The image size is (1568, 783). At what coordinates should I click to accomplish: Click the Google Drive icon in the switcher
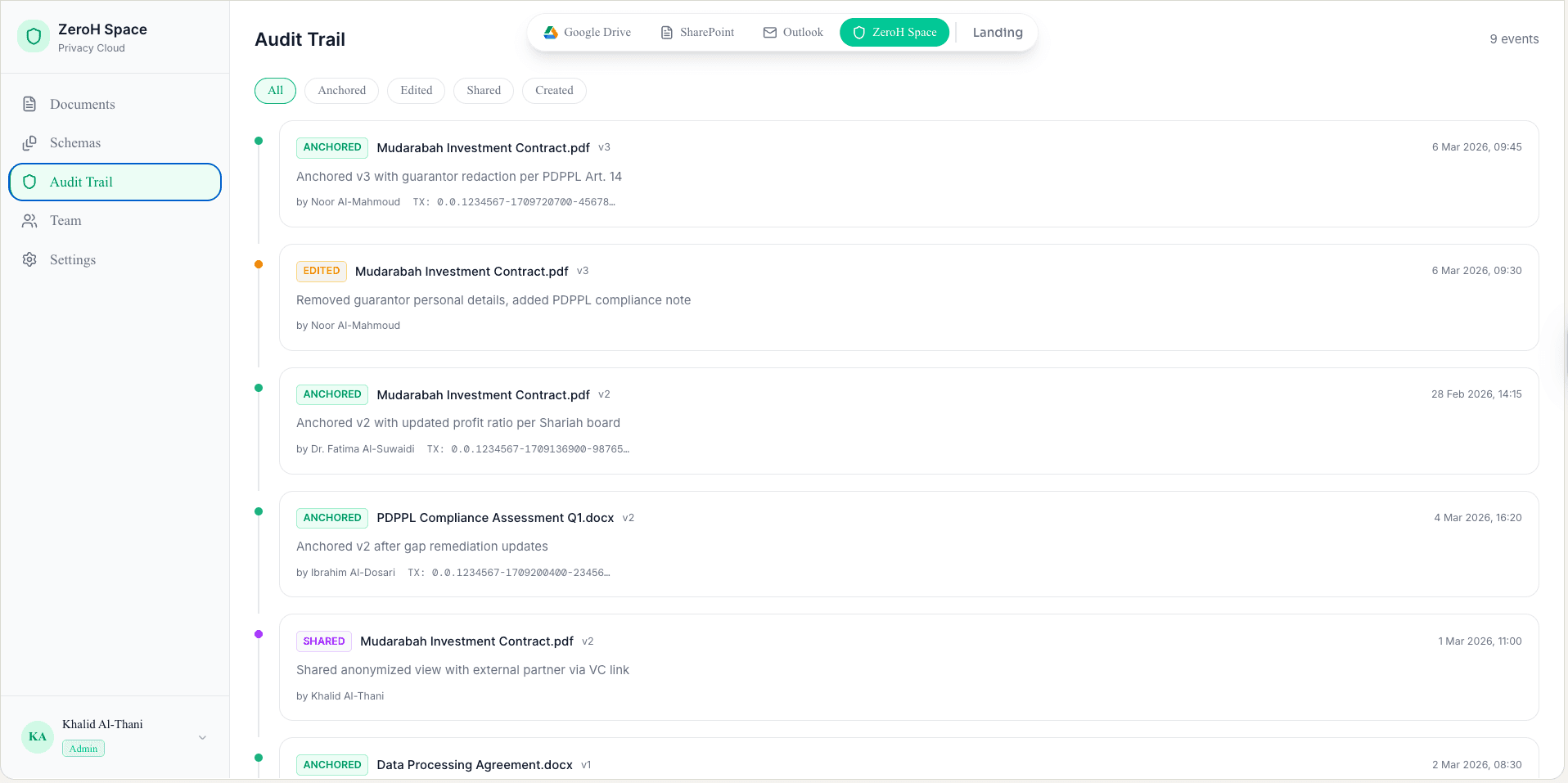pos(551,32)
